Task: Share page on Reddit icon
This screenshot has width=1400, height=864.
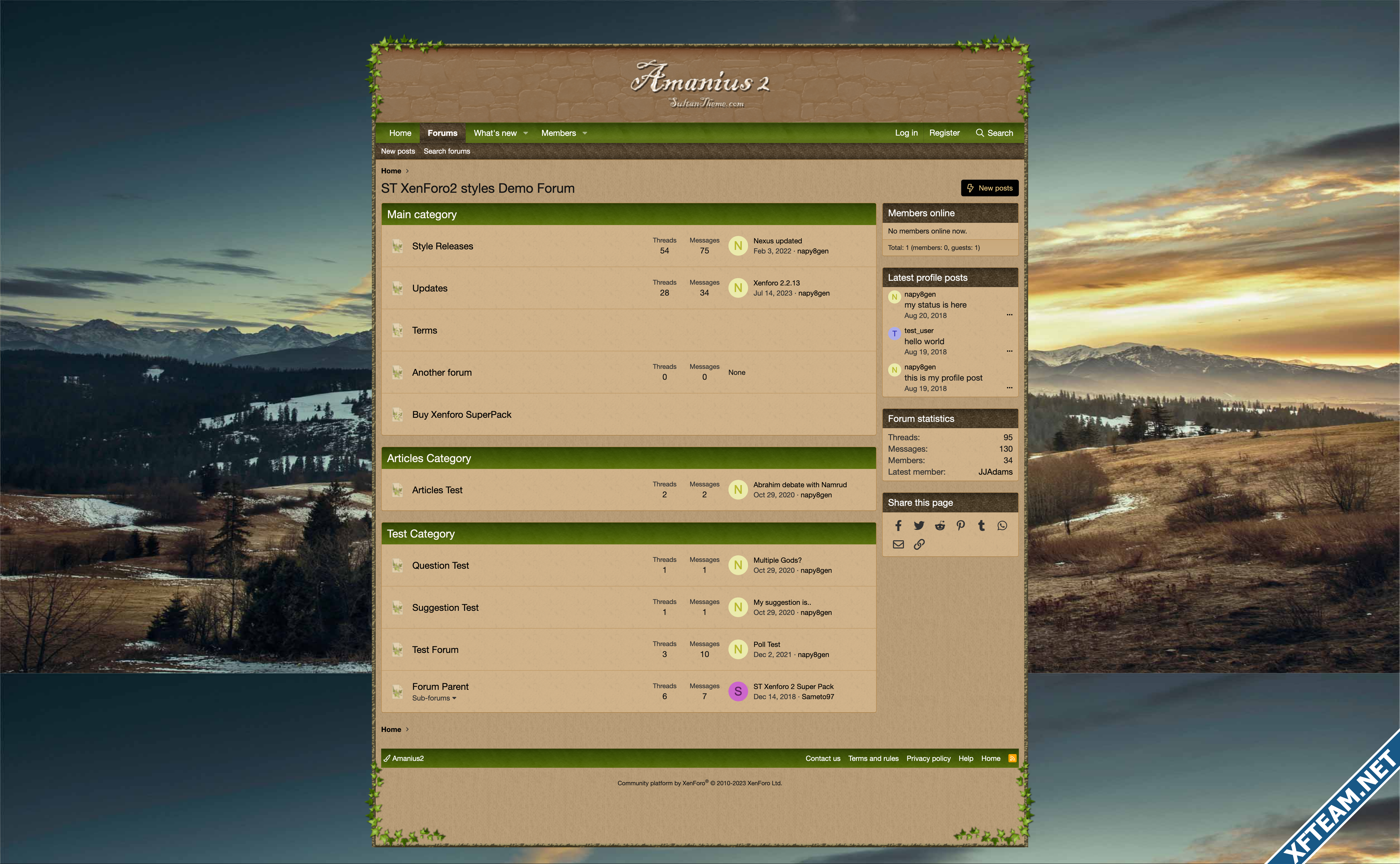Action: click(940, 526)
